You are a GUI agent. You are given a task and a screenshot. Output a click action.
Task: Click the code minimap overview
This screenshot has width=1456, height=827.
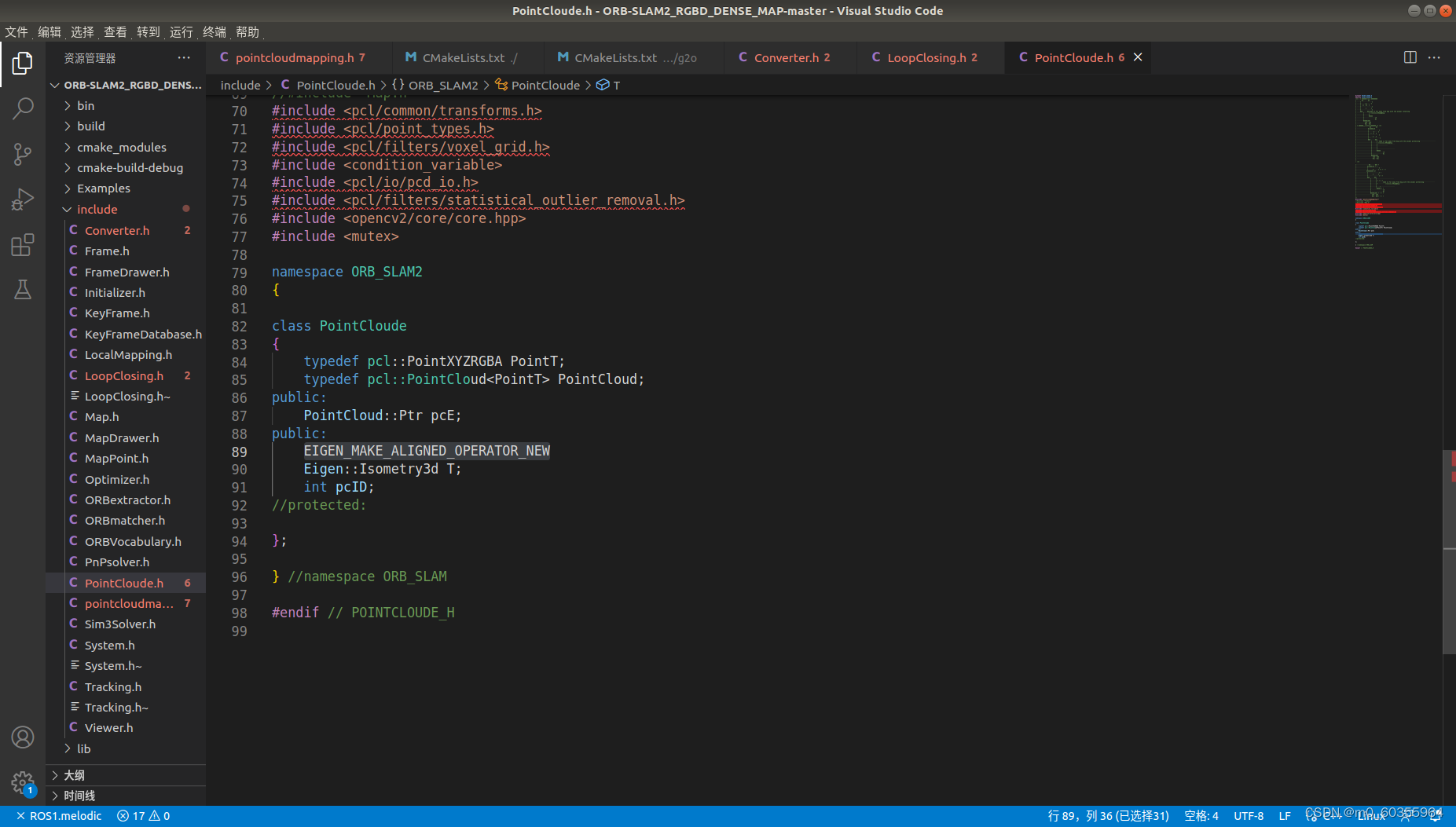1398,173
